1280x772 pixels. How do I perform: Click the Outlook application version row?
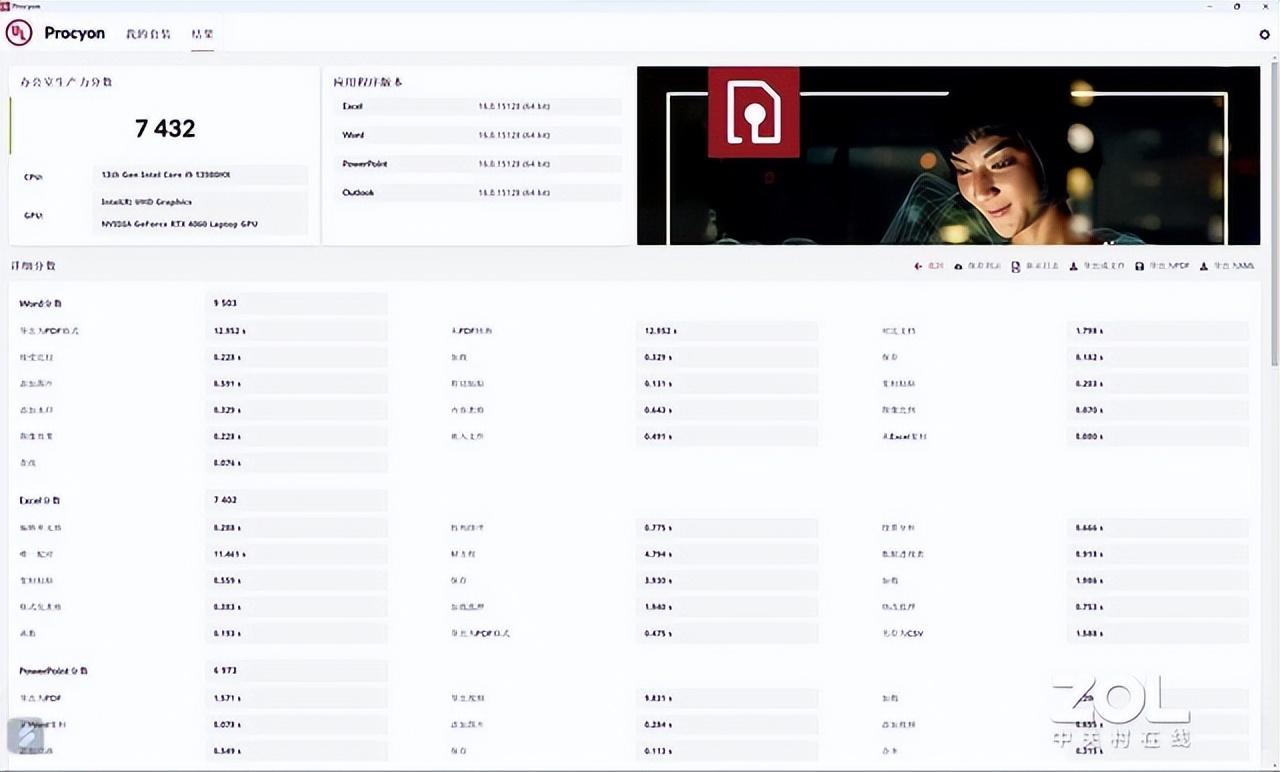point(477,192)
